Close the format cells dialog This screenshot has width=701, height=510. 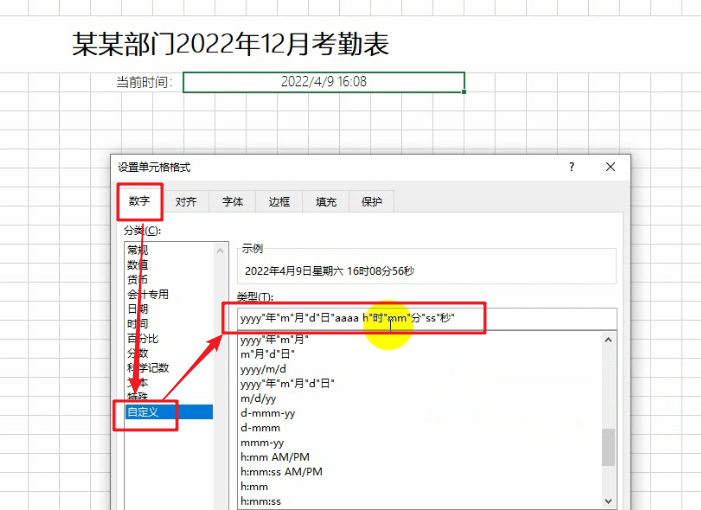coord(610,167)
